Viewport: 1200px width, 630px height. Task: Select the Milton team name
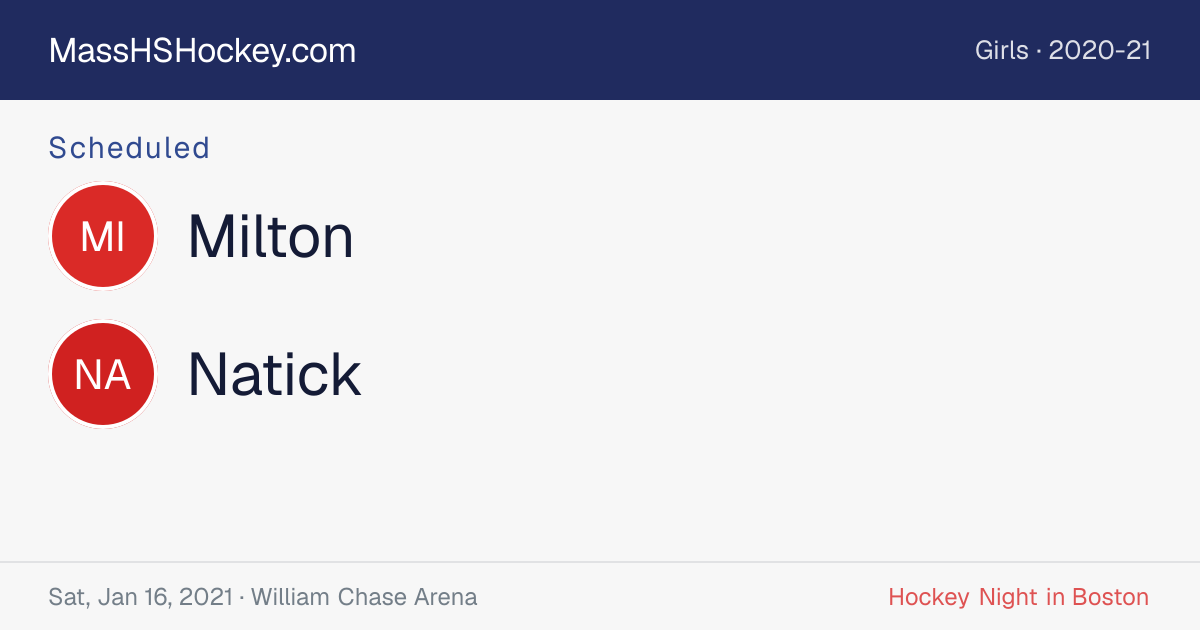271,237
